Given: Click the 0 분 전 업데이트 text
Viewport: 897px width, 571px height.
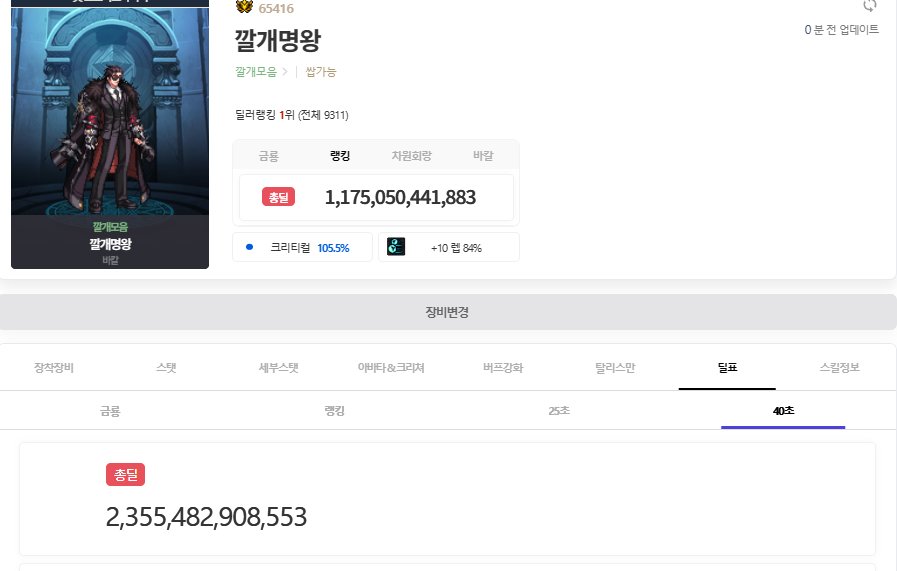Looking at the screenshot, I should [x=842, y=30].
